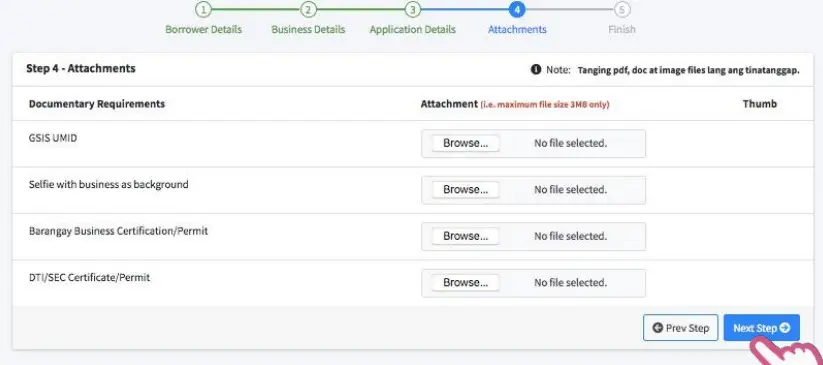Open the Borrower Details step
The image size is (823, 365).
(204, 29)
